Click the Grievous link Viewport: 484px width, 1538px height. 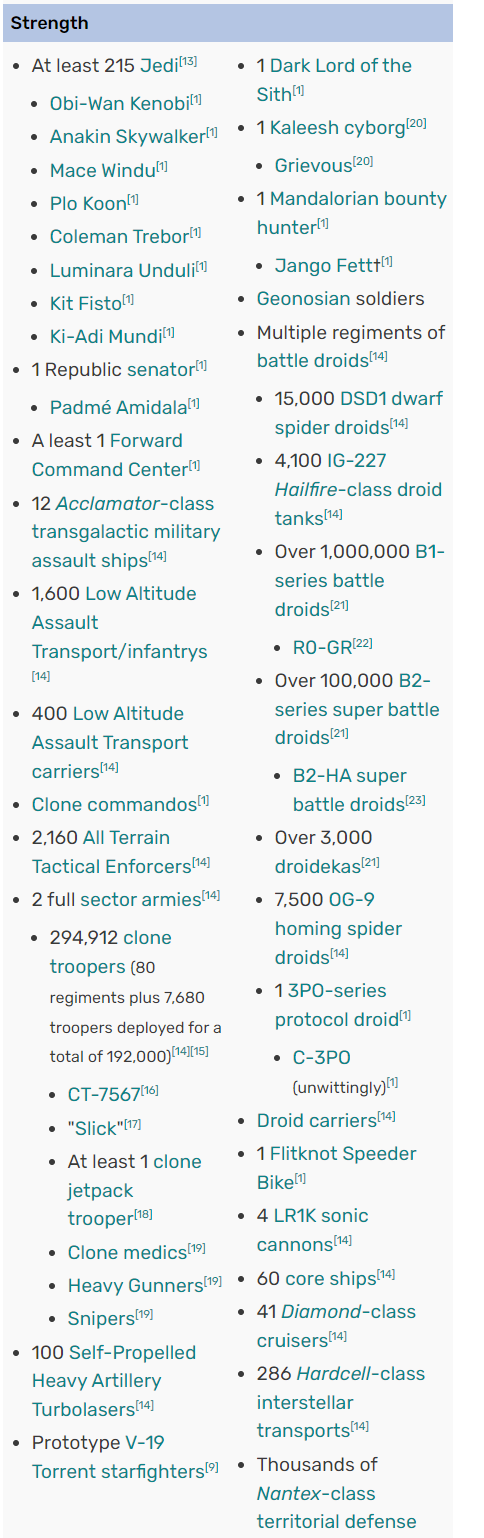314,165
